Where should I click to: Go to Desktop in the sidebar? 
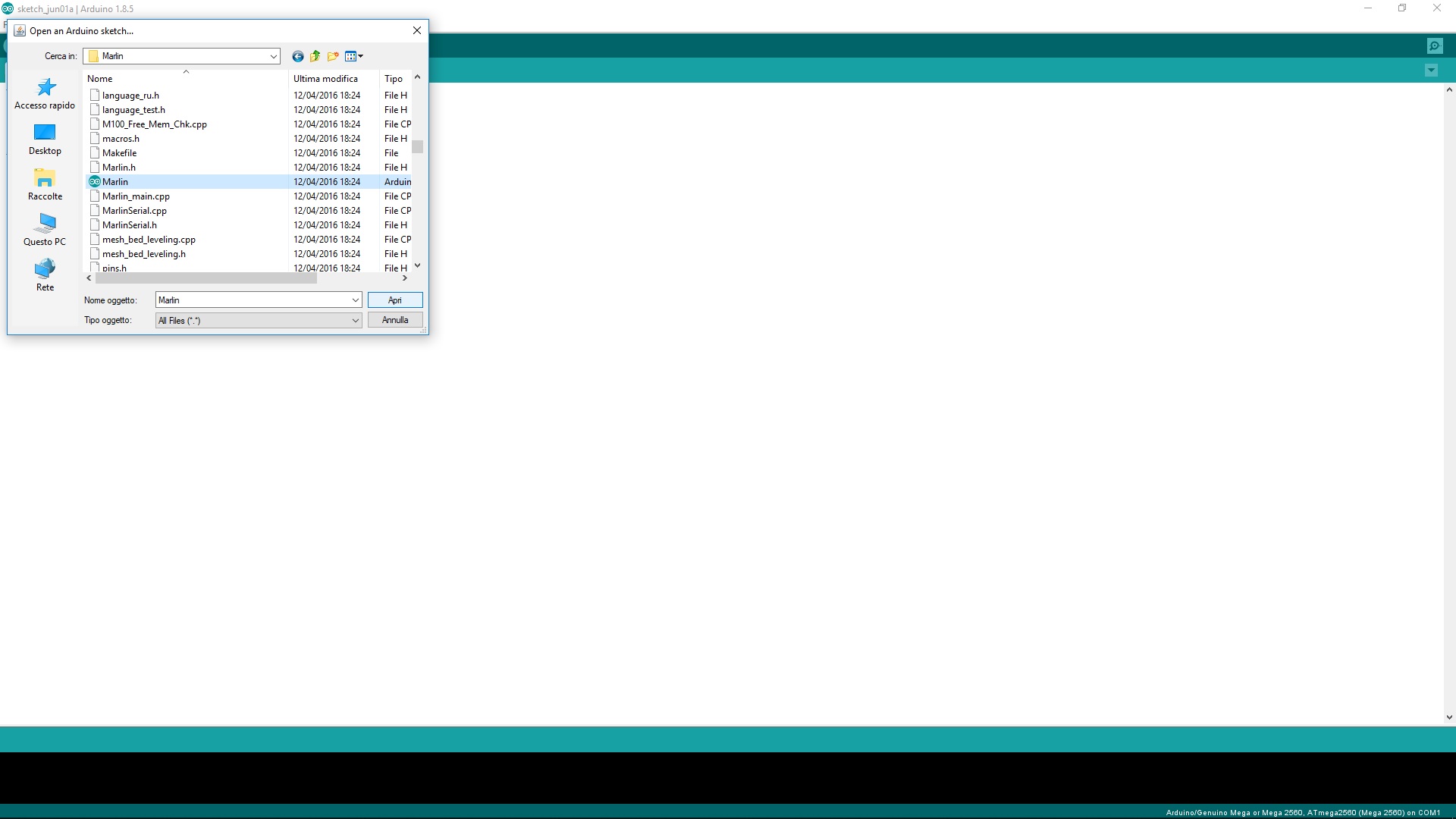45,140
